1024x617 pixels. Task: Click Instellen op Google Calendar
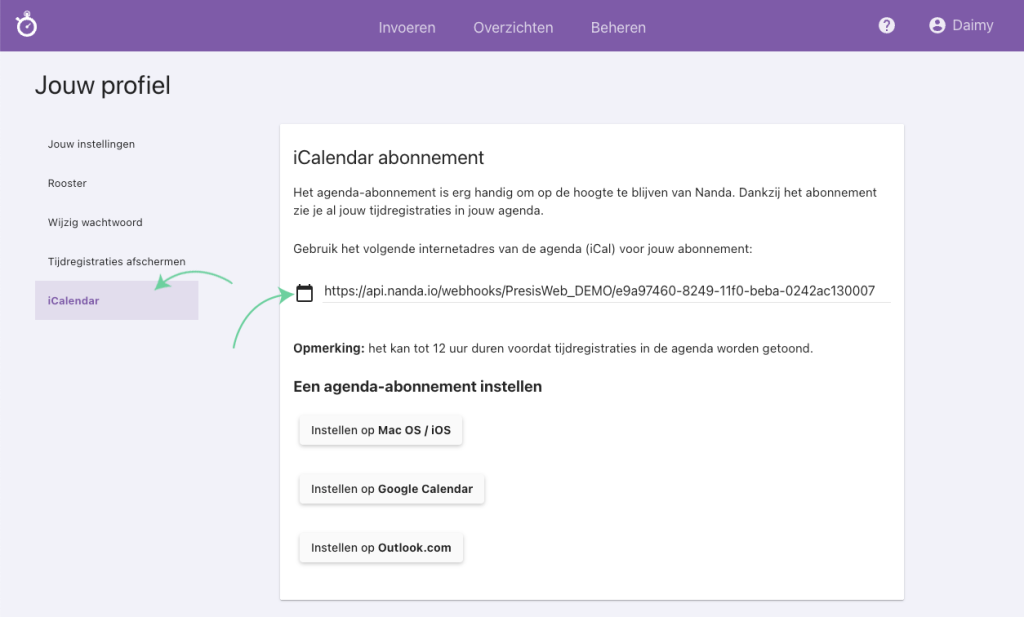coord(391,489)
